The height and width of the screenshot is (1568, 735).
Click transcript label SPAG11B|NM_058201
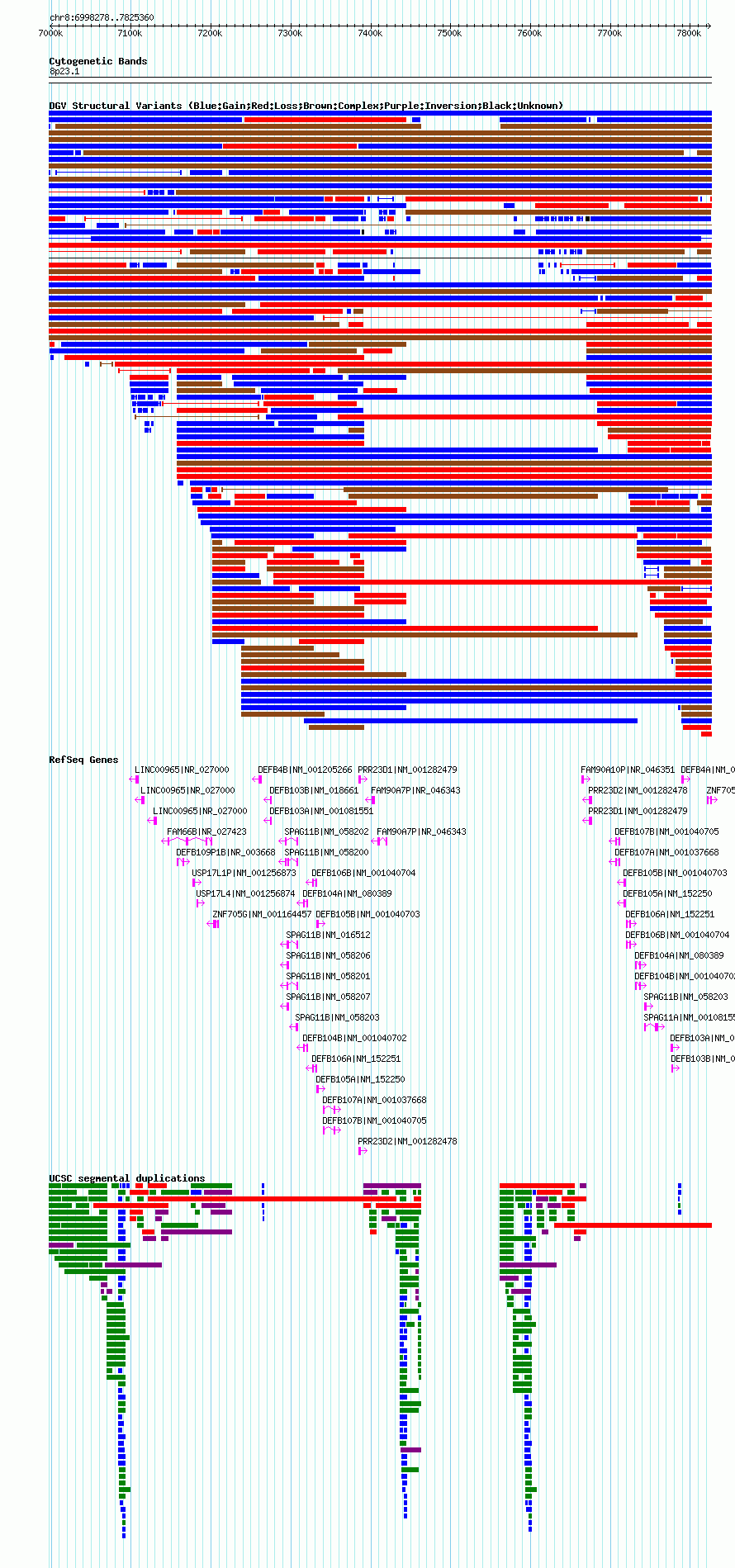pos(328,976)
